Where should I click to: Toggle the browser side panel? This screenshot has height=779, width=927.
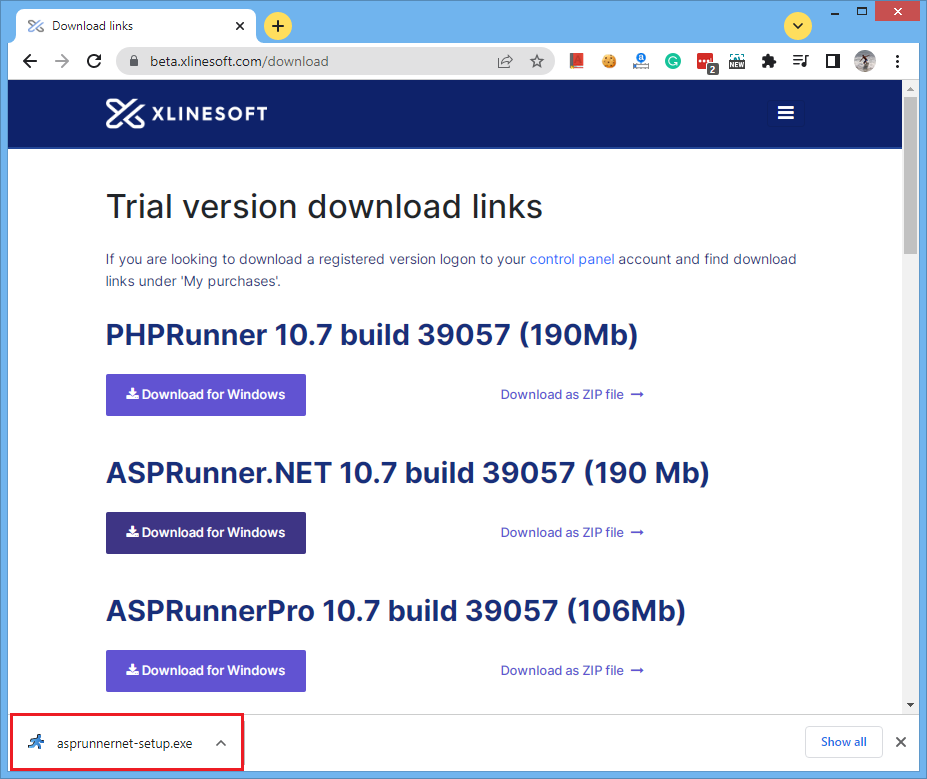pos(833,61)
